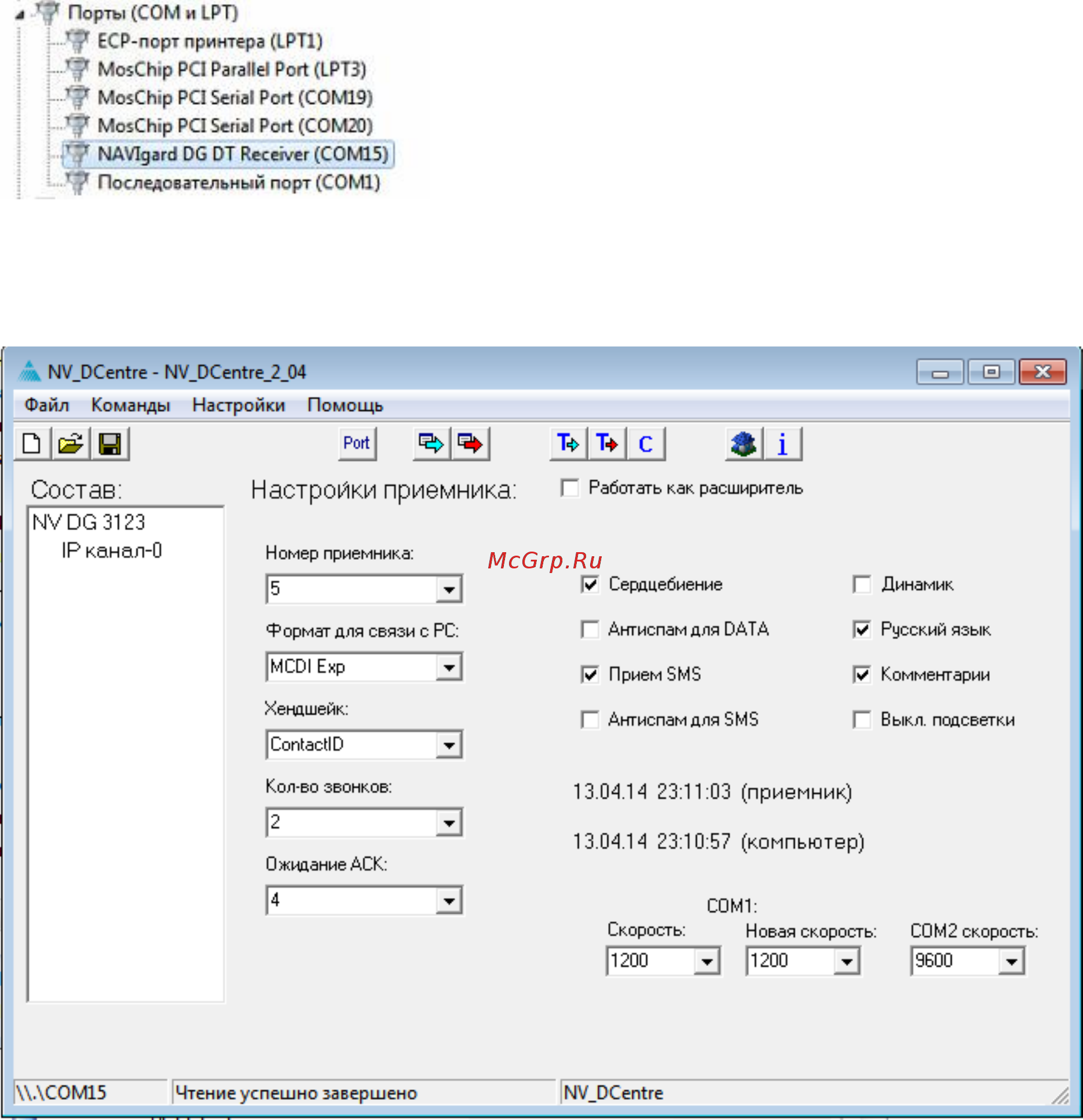Open the COM1 Скорость dropdown
The image size is (1083, 1120).
707,962
